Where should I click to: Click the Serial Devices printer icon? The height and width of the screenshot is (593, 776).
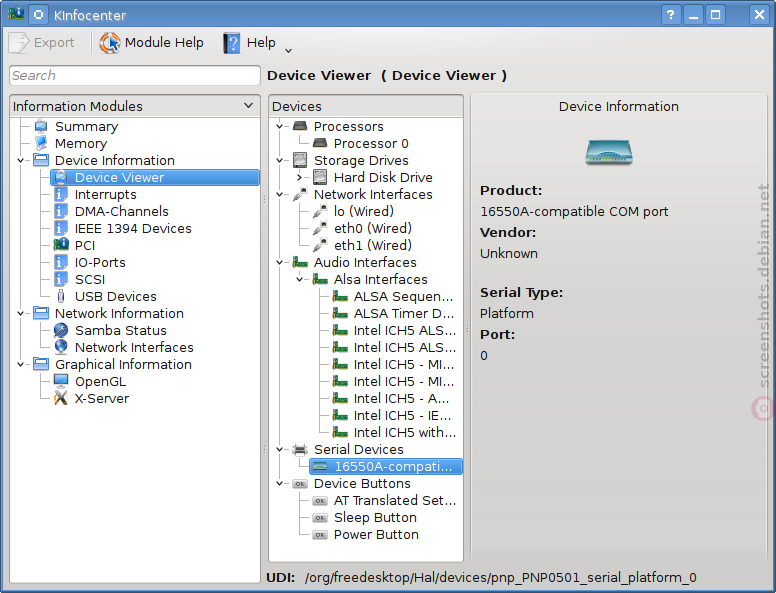(x=300, y=449)
